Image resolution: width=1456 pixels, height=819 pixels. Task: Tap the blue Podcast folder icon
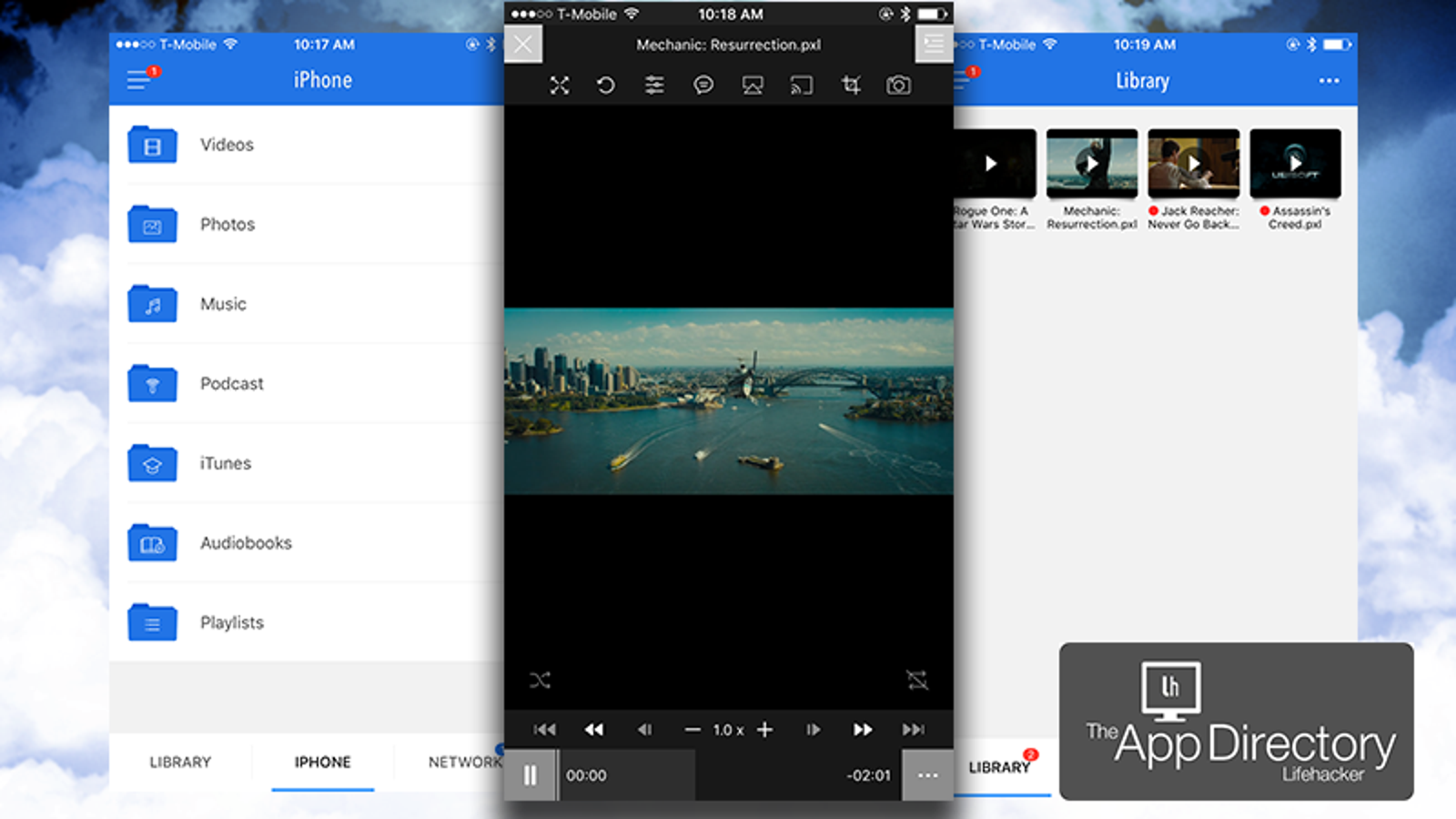[x=152, y=383]
